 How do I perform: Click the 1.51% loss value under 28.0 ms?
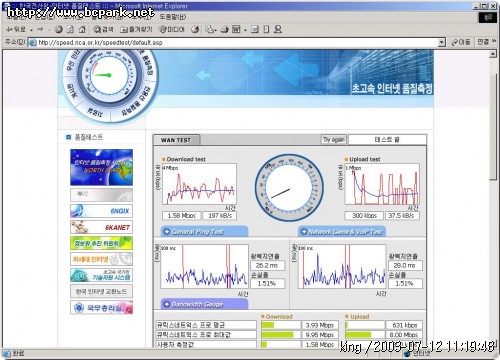click(405, 284)
